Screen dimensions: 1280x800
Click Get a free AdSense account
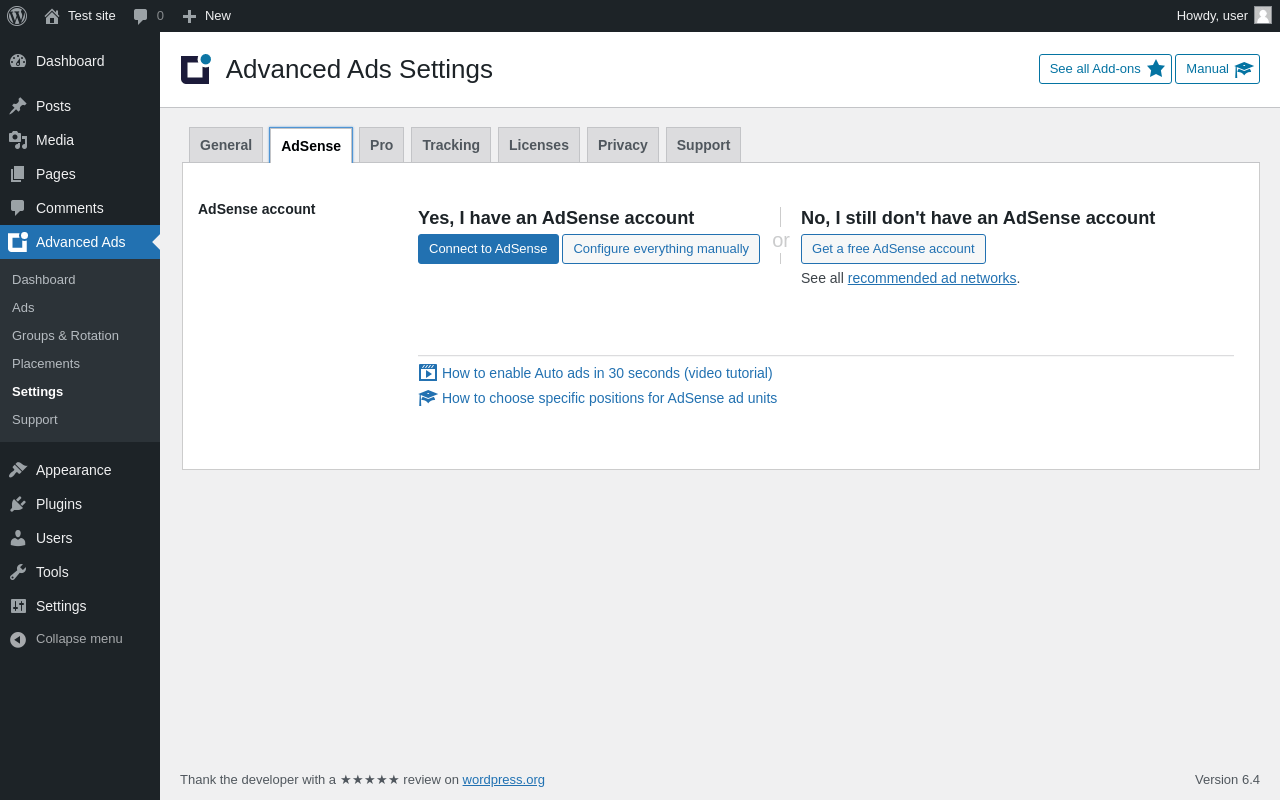[x=893, y=249]
